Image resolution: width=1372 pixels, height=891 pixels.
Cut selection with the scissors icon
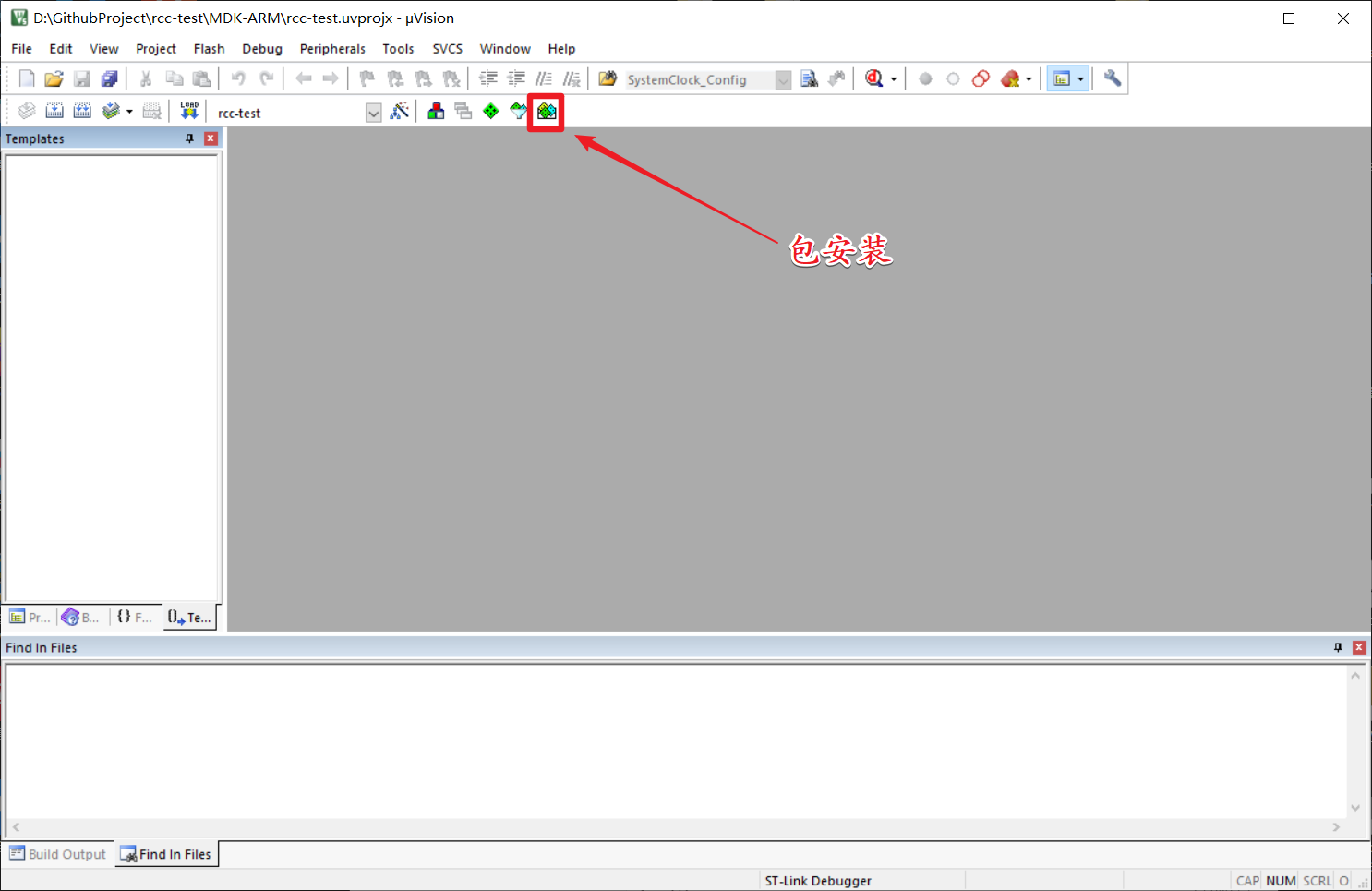pyautogui.click(x=146, y=79)
